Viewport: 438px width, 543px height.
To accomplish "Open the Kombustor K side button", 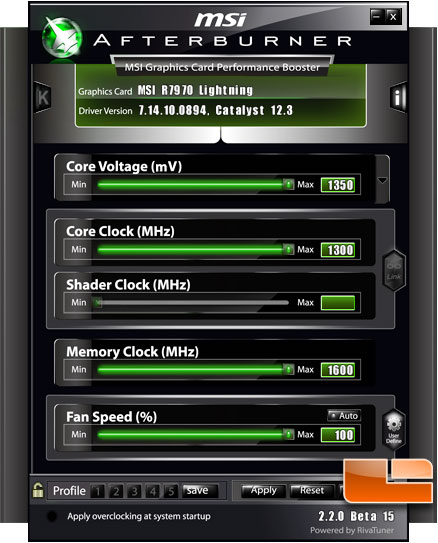I will coord(43,98).
